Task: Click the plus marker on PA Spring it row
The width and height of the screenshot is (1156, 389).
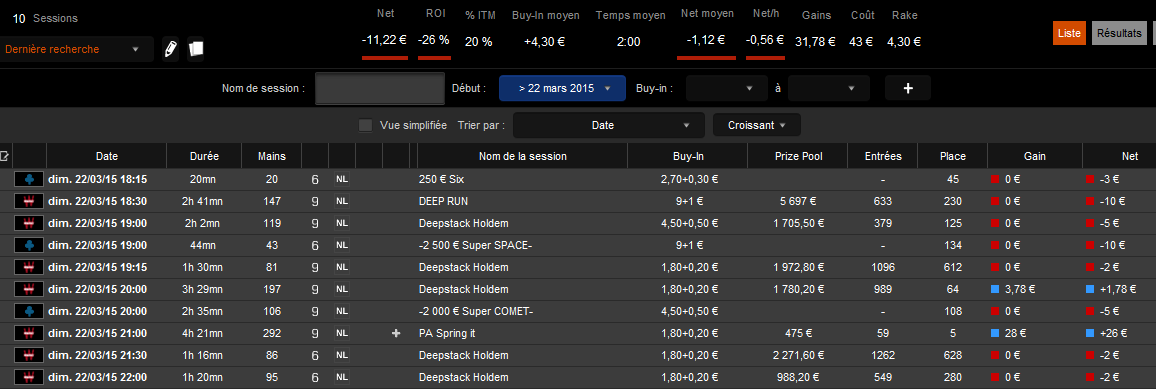Action: (396, 334)
